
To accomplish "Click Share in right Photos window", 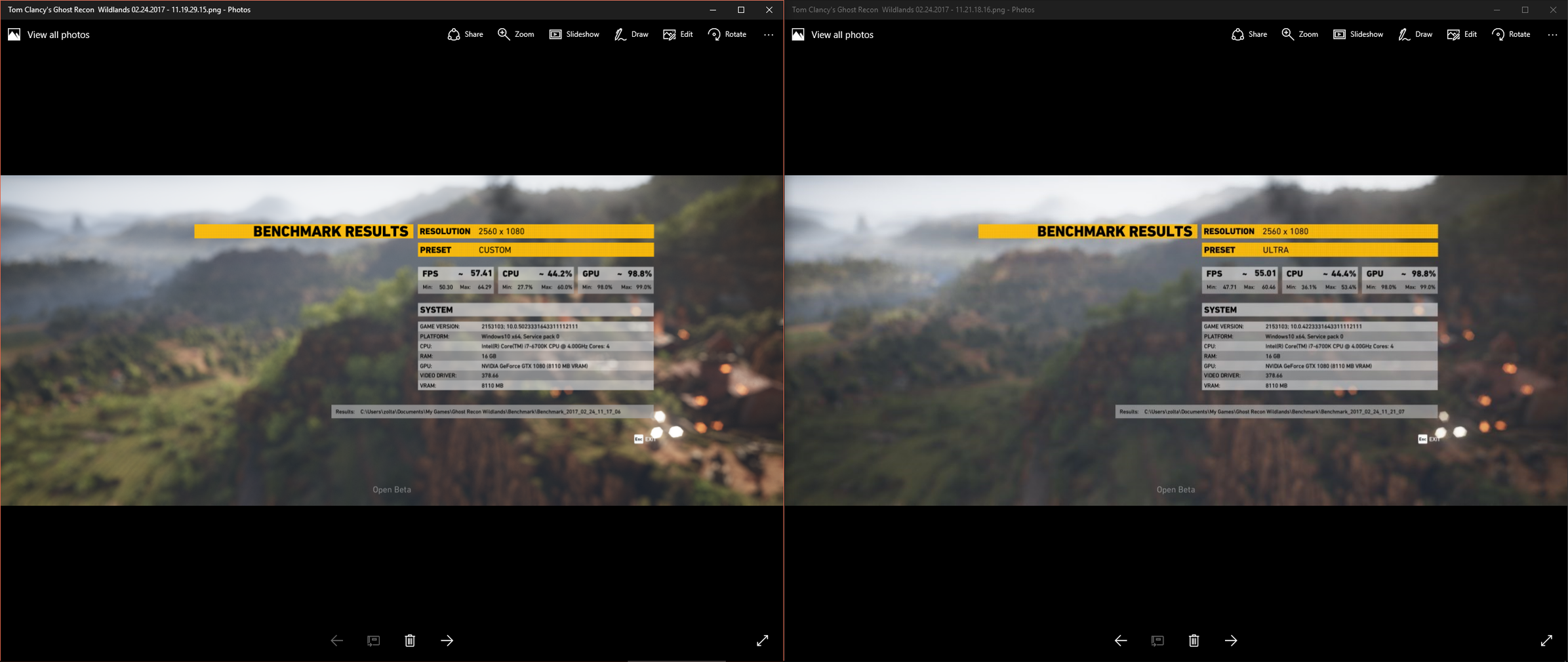I will 1249,34.
